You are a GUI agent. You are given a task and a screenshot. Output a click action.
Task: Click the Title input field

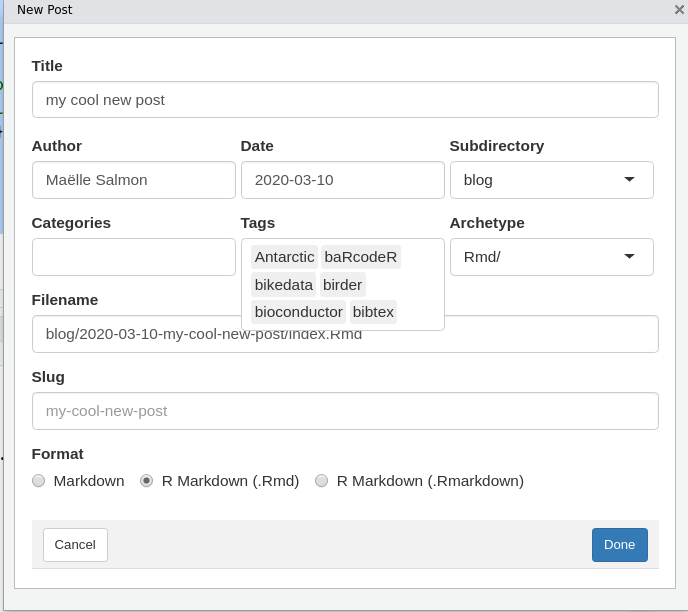(x=345, y=100)
